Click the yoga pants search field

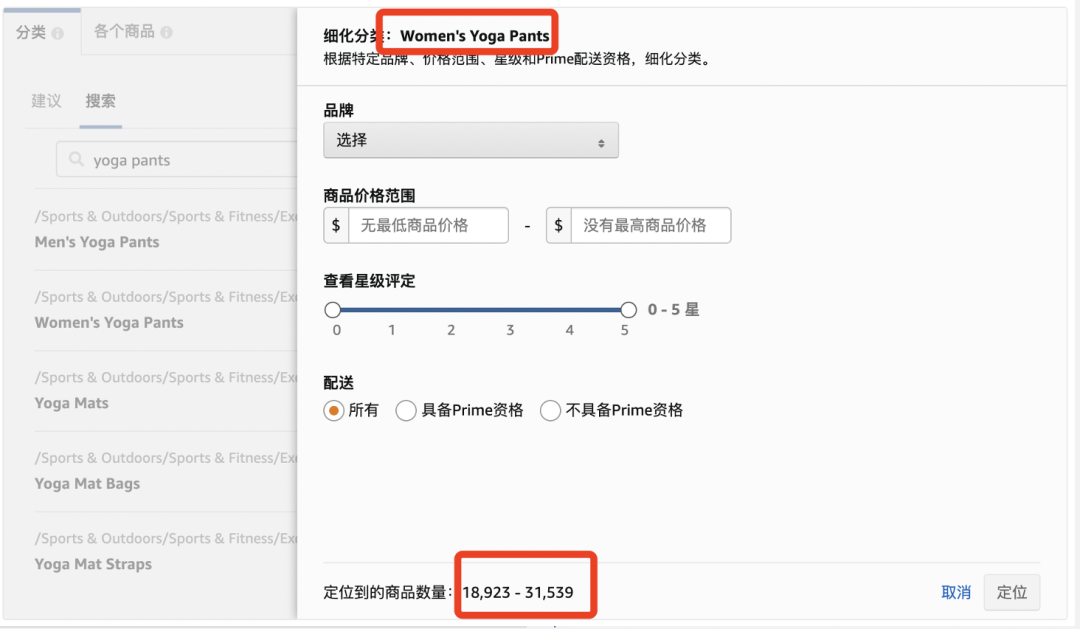180,159
